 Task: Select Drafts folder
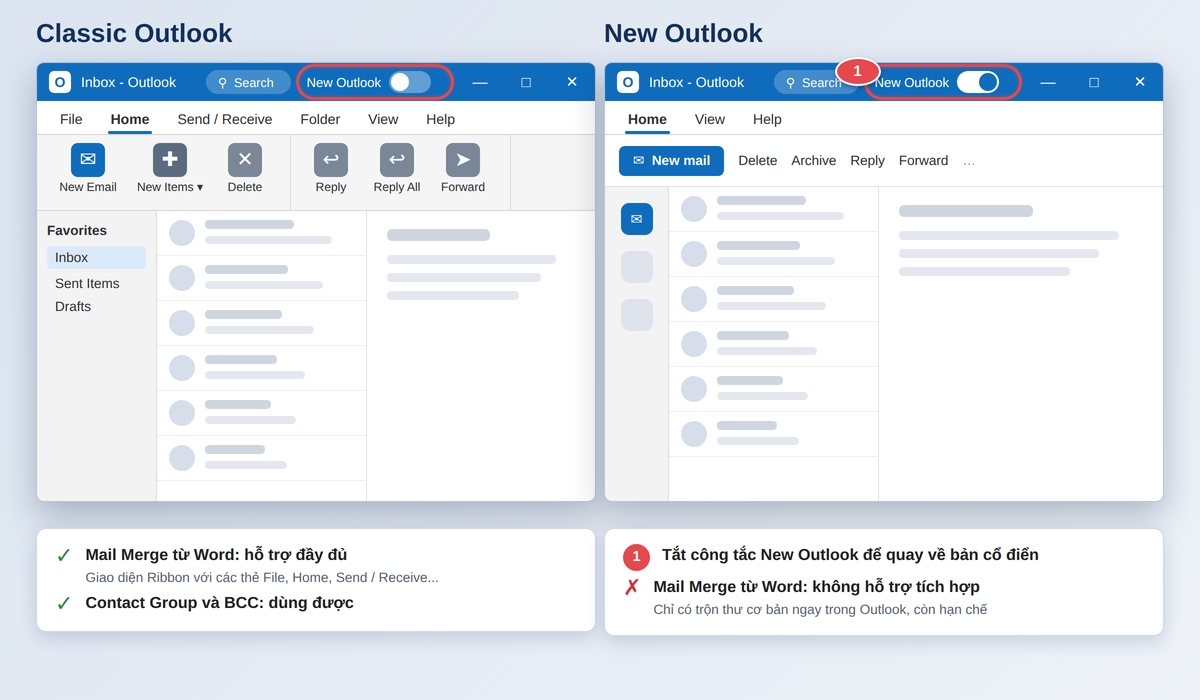pos(73,307)
